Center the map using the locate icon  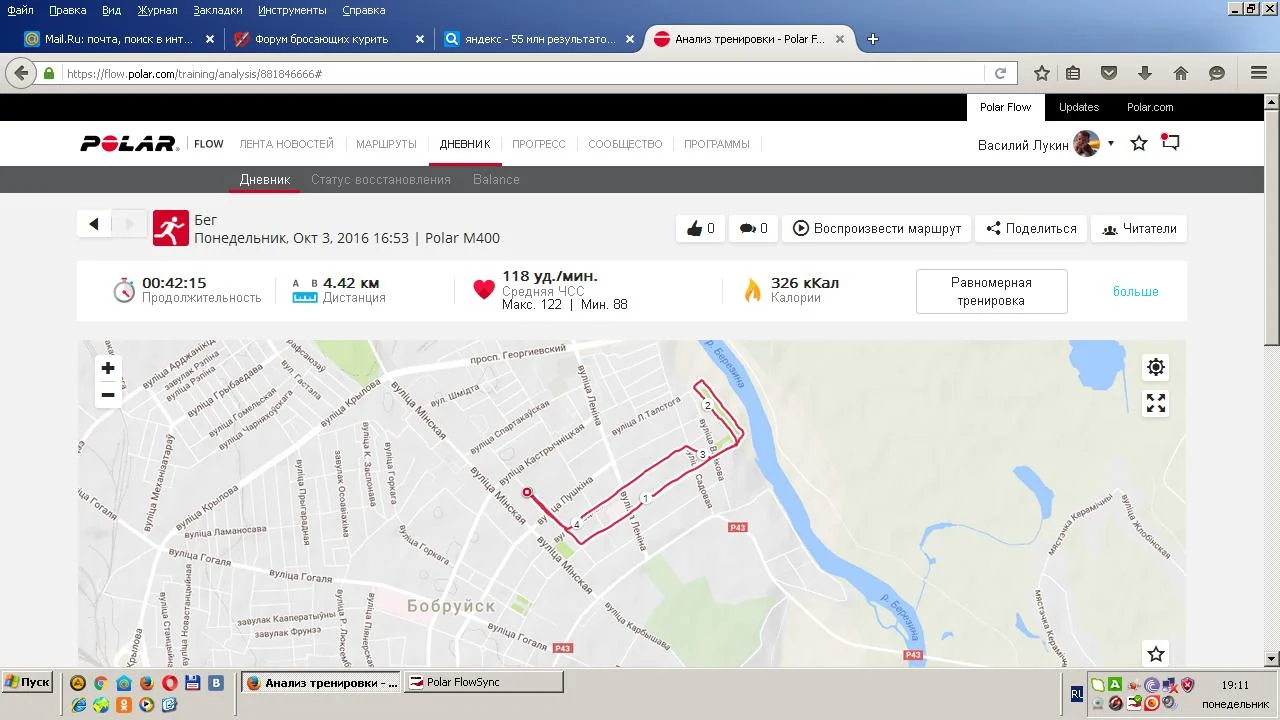pos(1156,367)
